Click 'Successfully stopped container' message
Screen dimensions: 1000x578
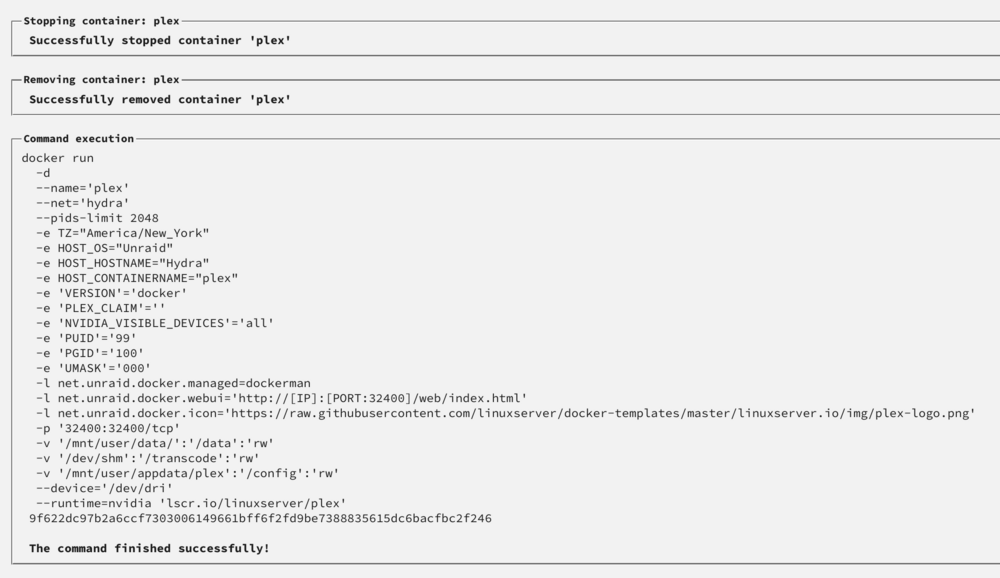[160, 40]
